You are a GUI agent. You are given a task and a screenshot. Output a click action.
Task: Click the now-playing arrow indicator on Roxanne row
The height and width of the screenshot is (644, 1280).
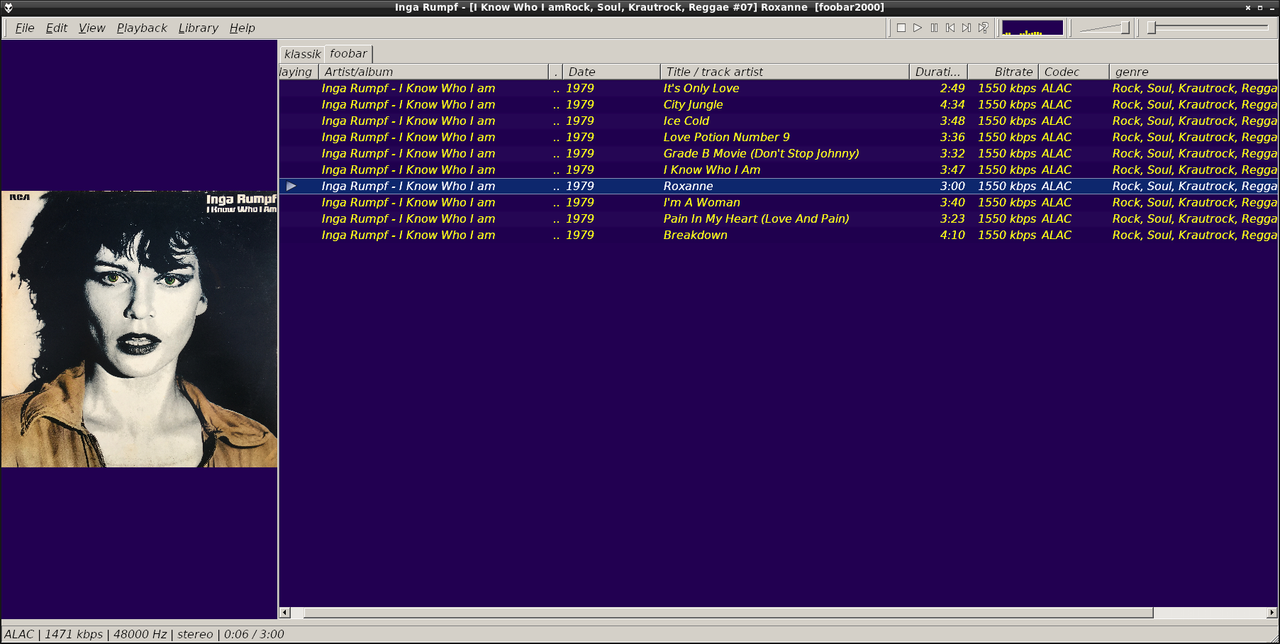click(x=291, y=186)
